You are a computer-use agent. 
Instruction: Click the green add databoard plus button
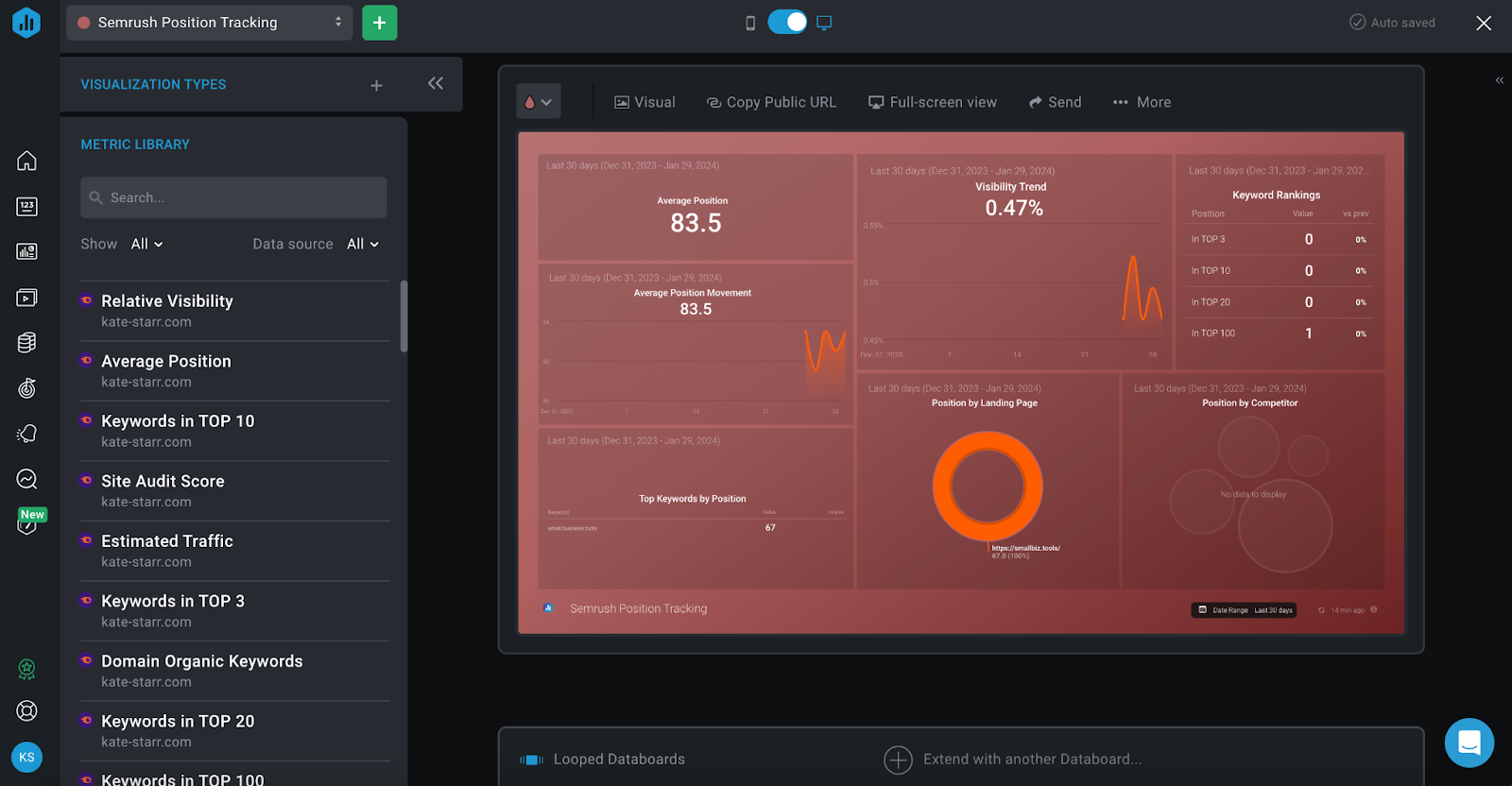pos(379,23)
